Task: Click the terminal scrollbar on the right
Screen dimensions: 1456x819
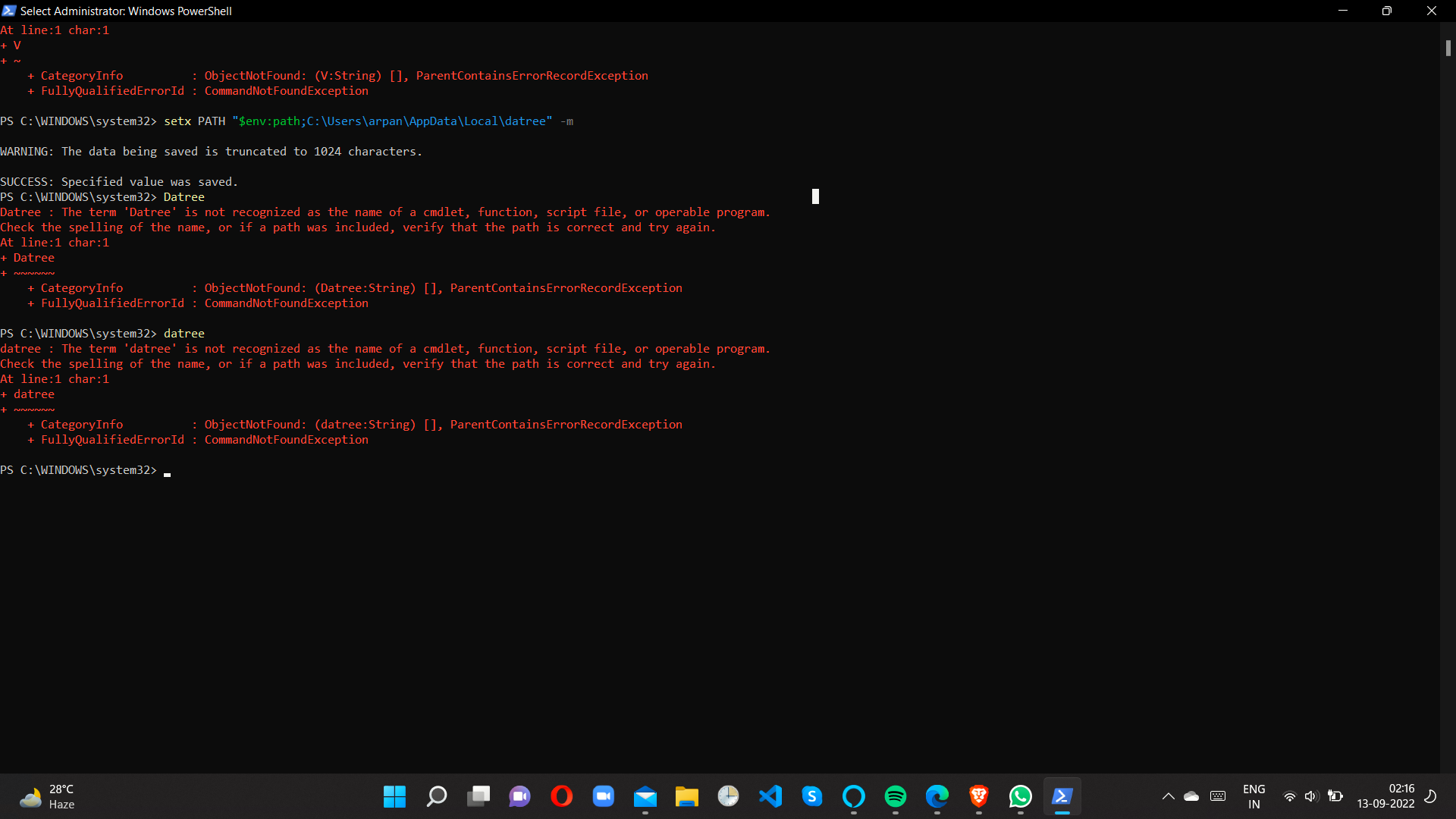Action: (1448, 48)
